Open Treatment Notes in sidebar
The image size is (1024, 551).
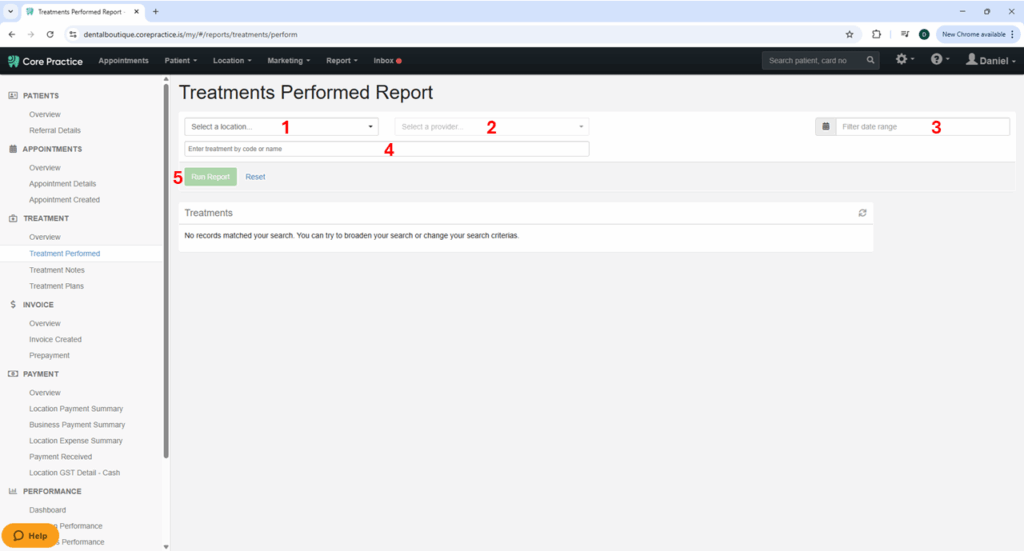57,270
